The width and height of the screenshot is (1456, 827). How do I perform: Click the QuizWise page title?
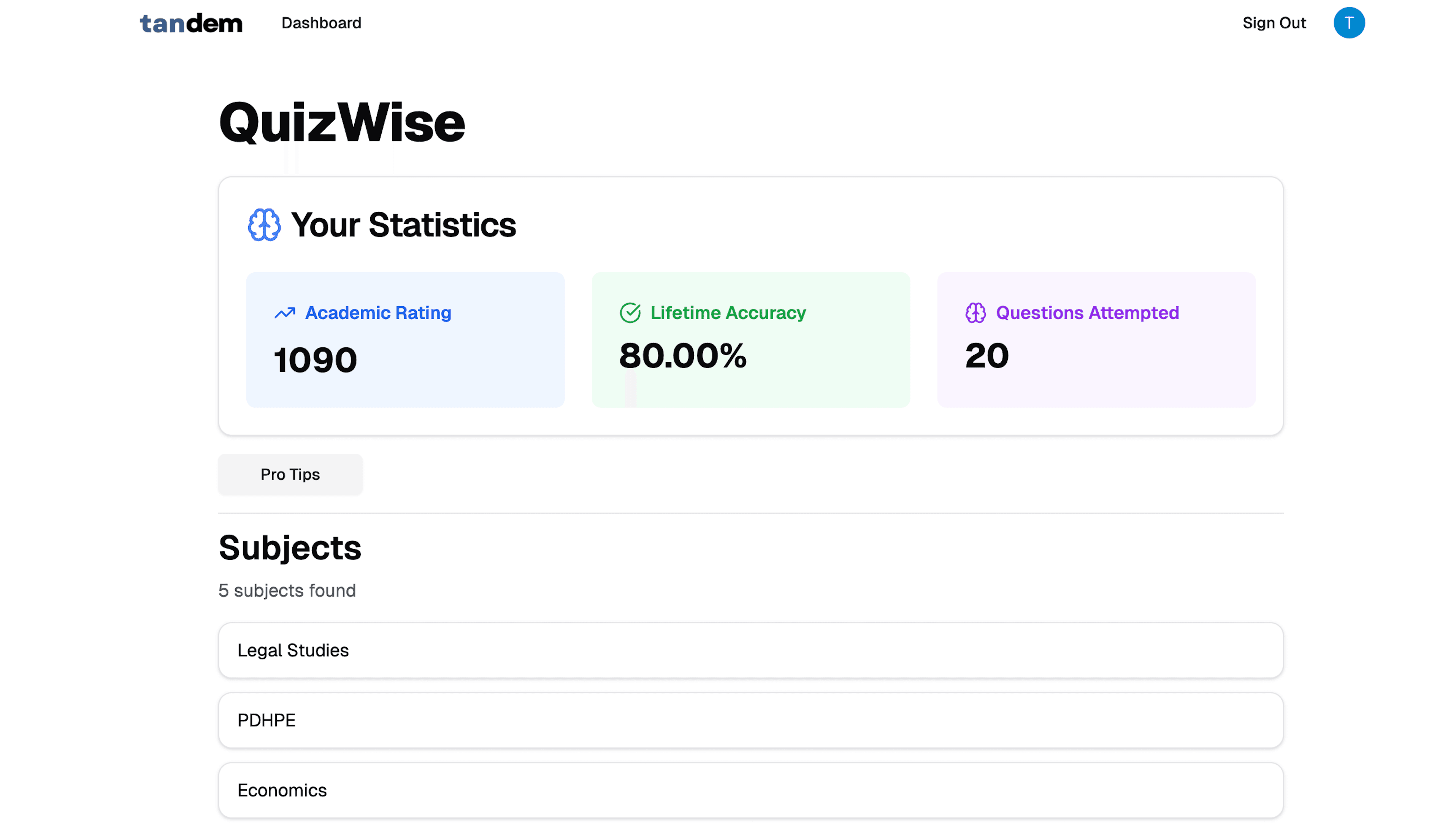(342, 122)
